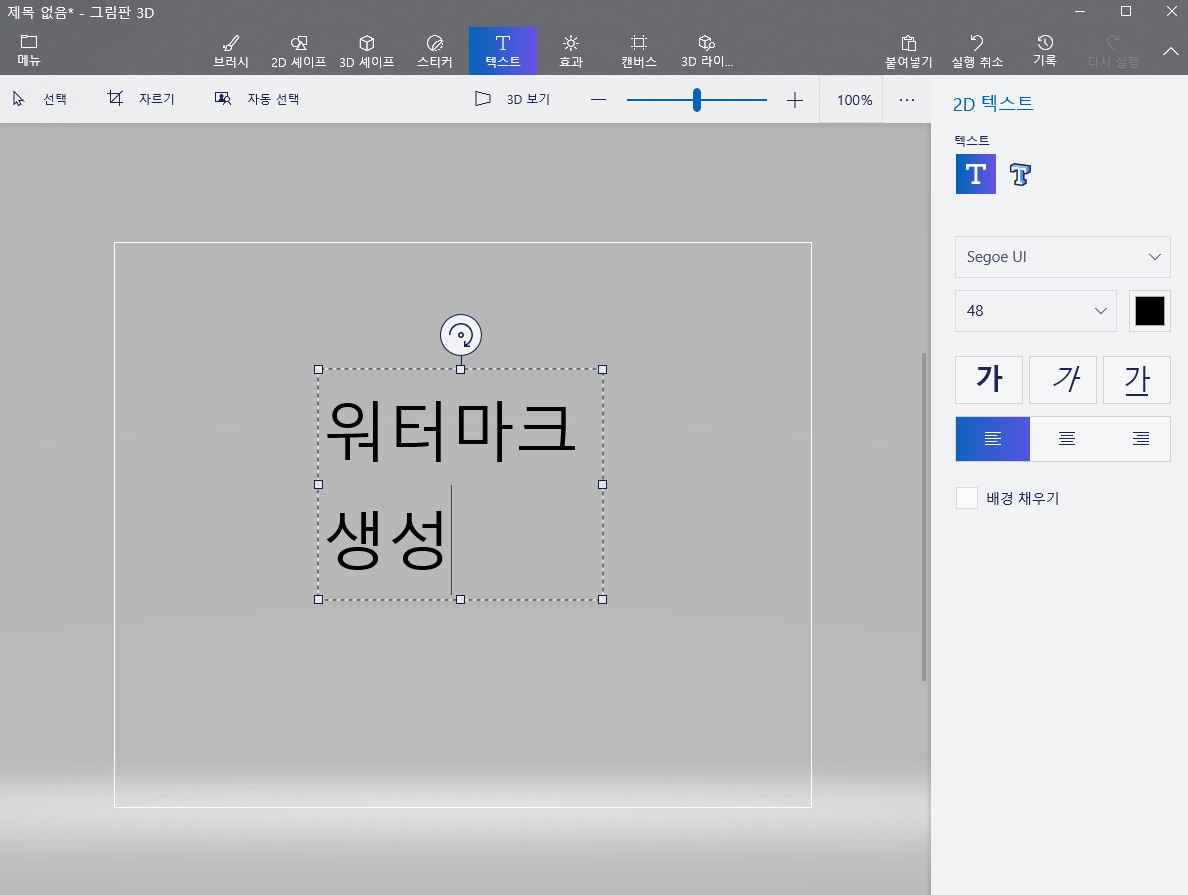Select the 브러시 brushes tool

click(x=231, y=51)
